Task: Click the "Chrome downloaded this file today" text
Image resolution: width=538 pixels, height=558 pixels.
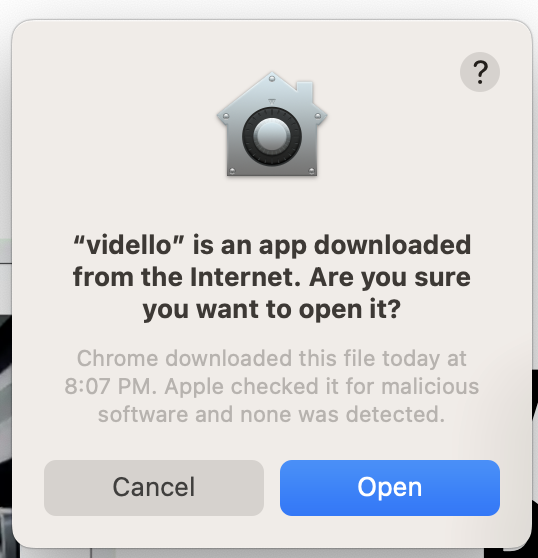Action: pyautogui.click(x=258, y=358)
